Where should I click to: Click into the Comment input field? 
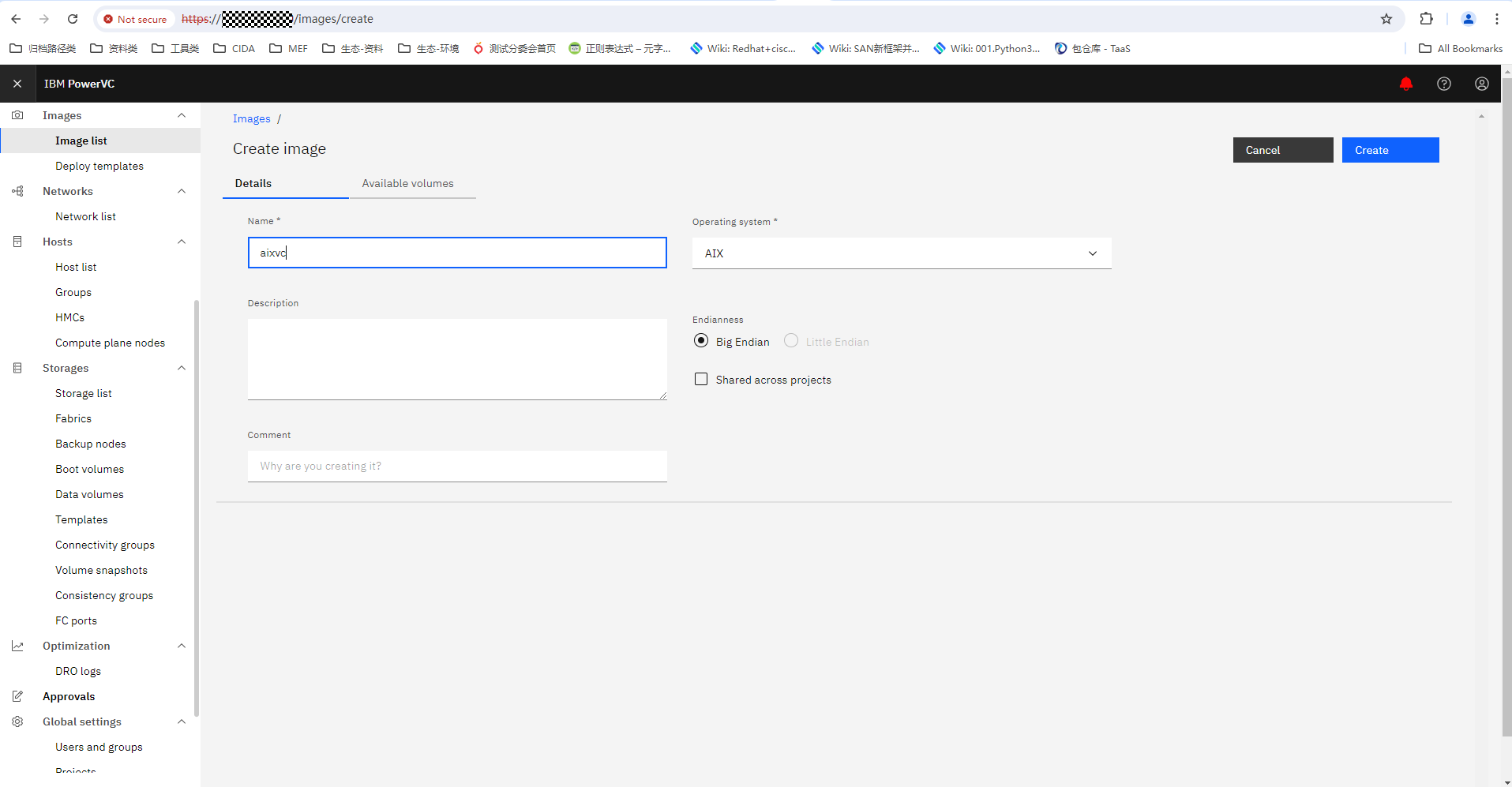[457, 466]
